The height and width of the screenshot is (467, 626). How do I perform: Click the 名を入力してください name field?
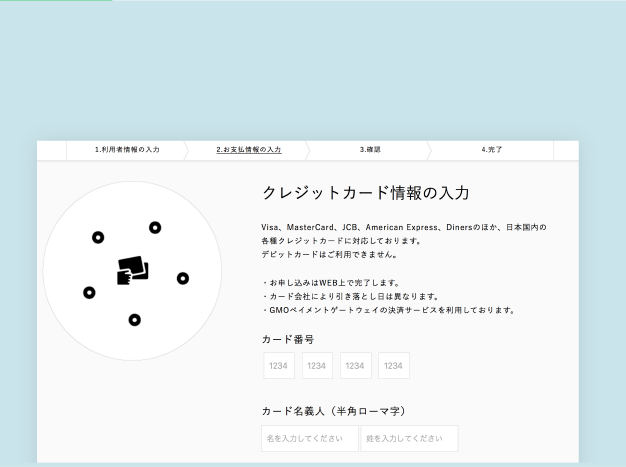coord(310,438)
